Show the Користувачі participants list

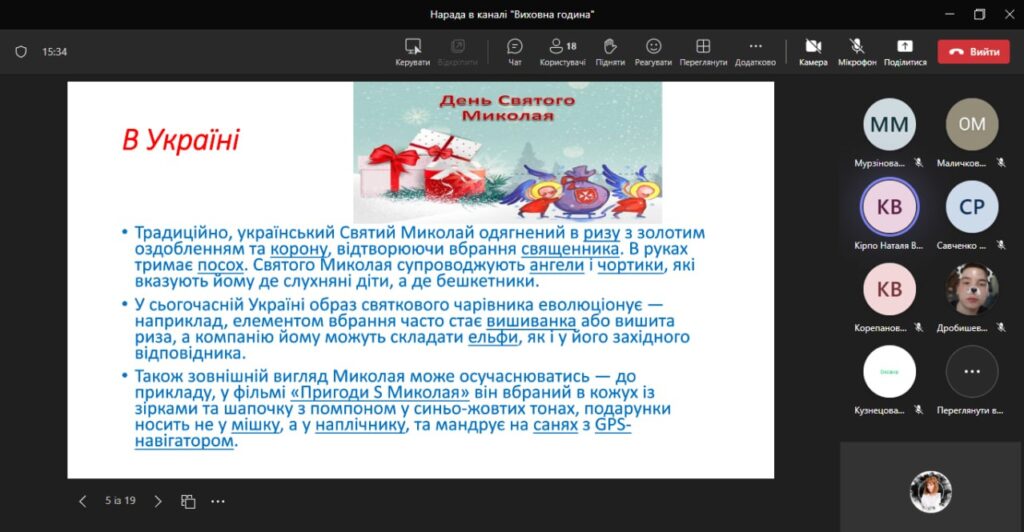click(562, 51)
